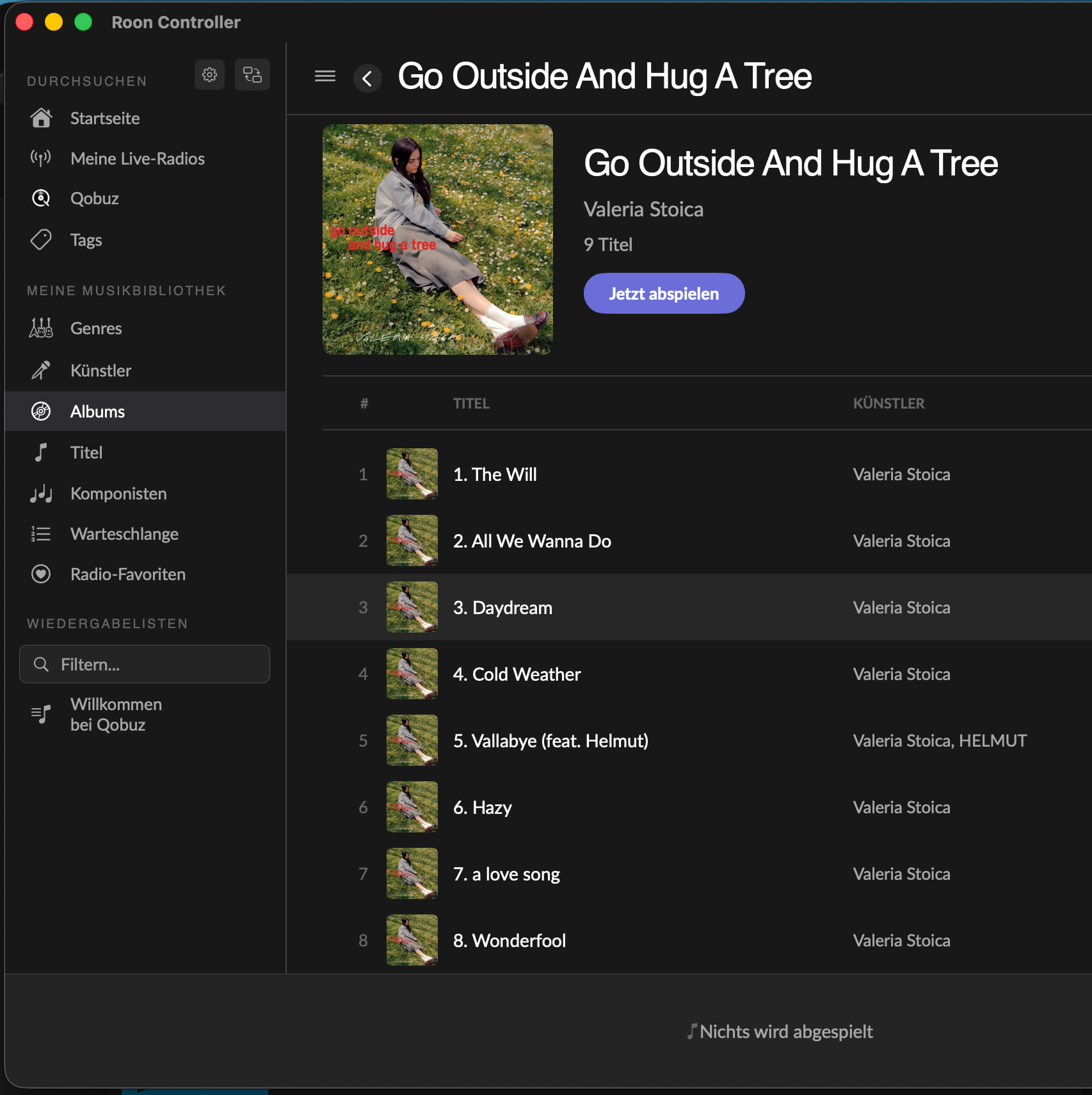Click the Albums disc icon

(41, 411)
